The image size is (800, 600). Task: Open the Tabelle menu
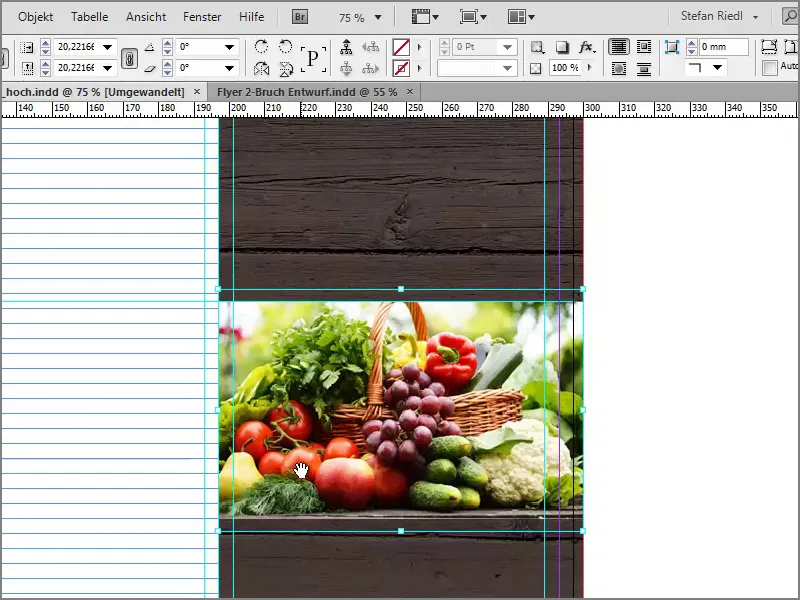tap(89, 17)
